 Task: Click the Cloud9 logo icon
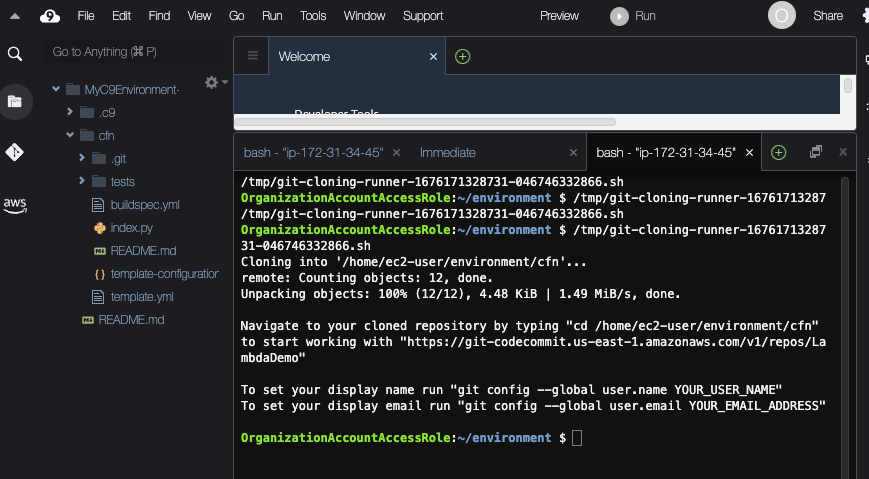(x=50, y=16)
